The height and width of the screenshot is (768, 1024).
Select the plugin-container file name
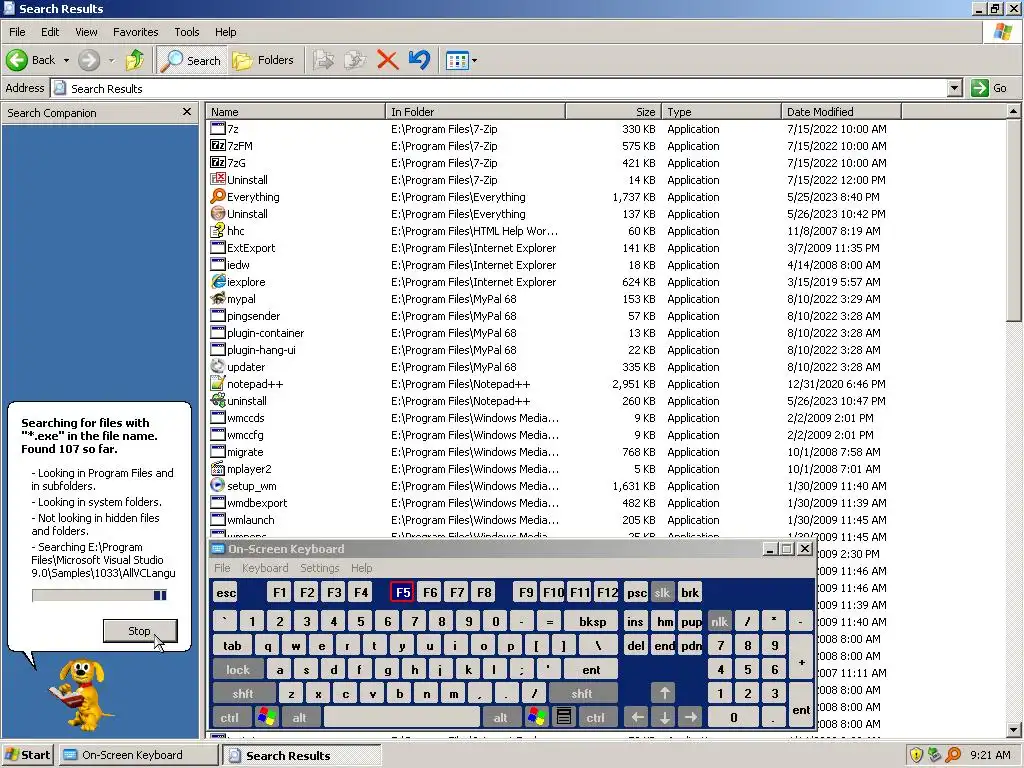tap(265, 332)
